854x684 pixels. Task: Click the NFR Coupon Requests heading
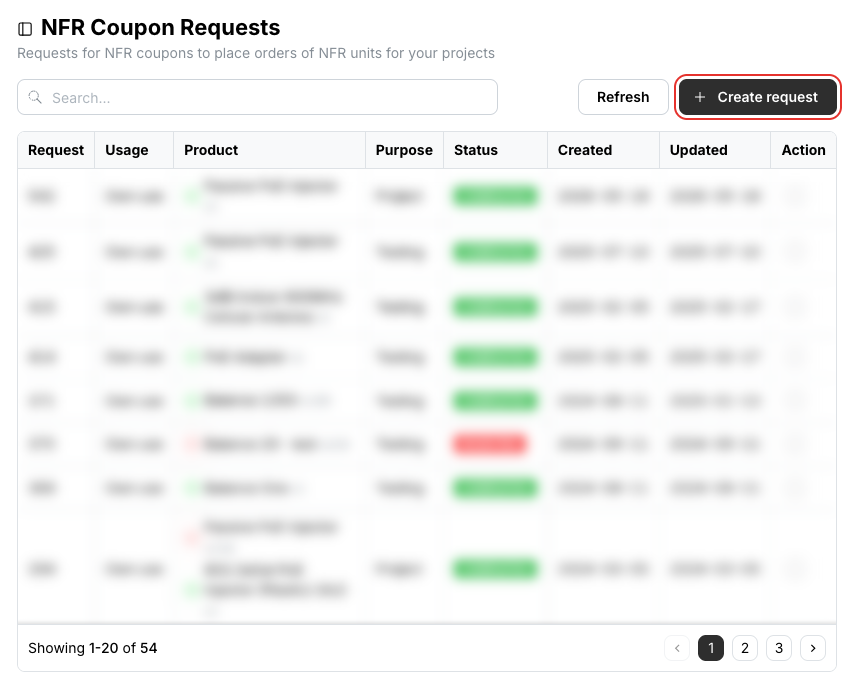tap(161, 28)
